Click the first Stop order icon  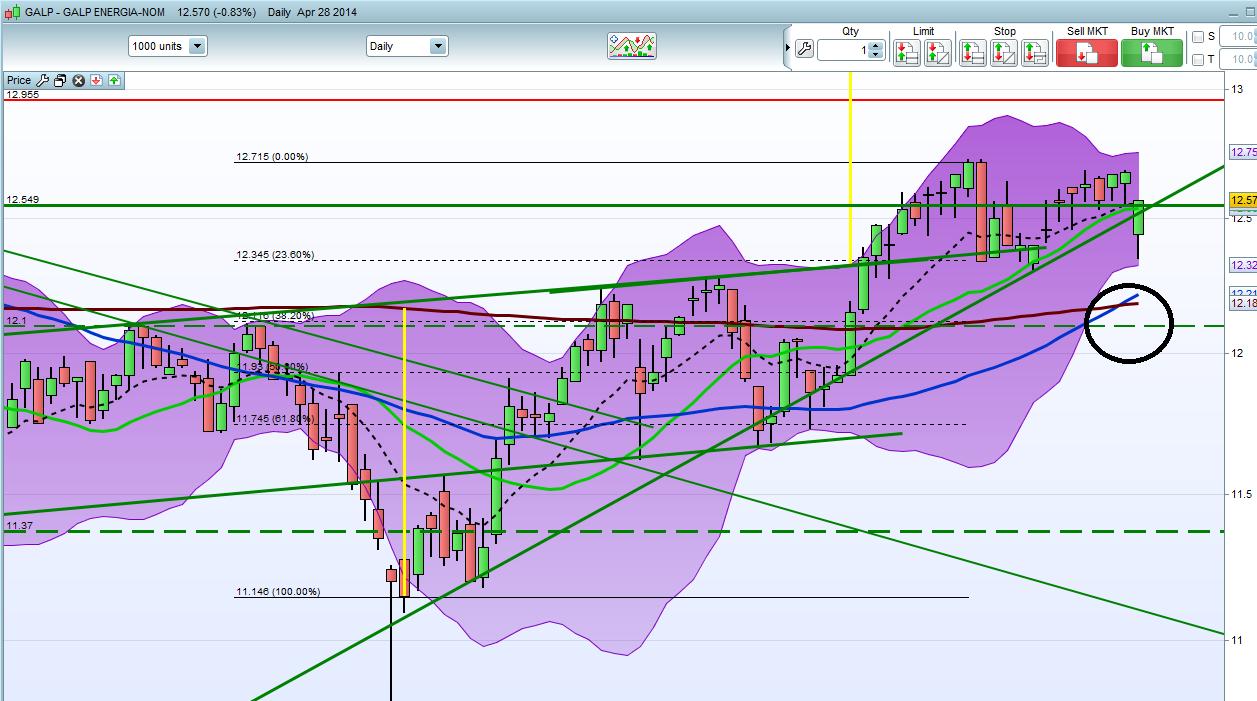[972, 53]
